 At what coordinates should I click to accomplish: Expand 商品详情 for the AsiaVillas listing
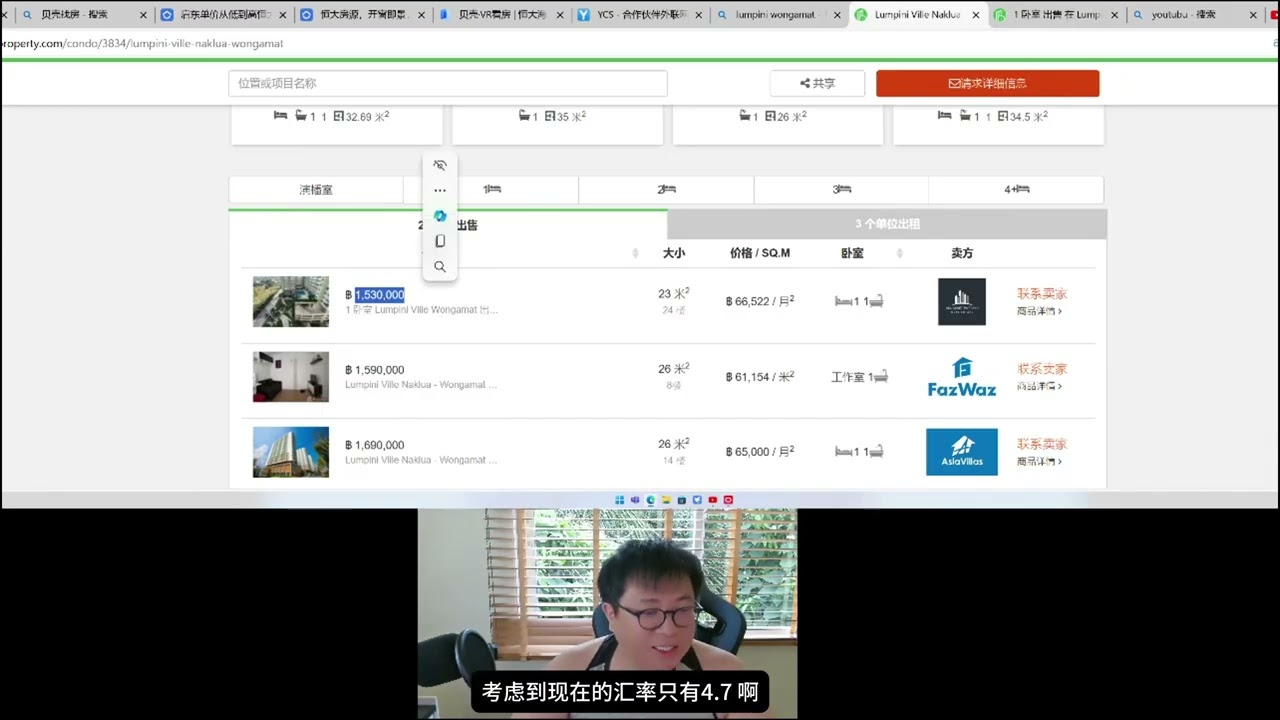pyautogui.click(x=1039, y=461)
